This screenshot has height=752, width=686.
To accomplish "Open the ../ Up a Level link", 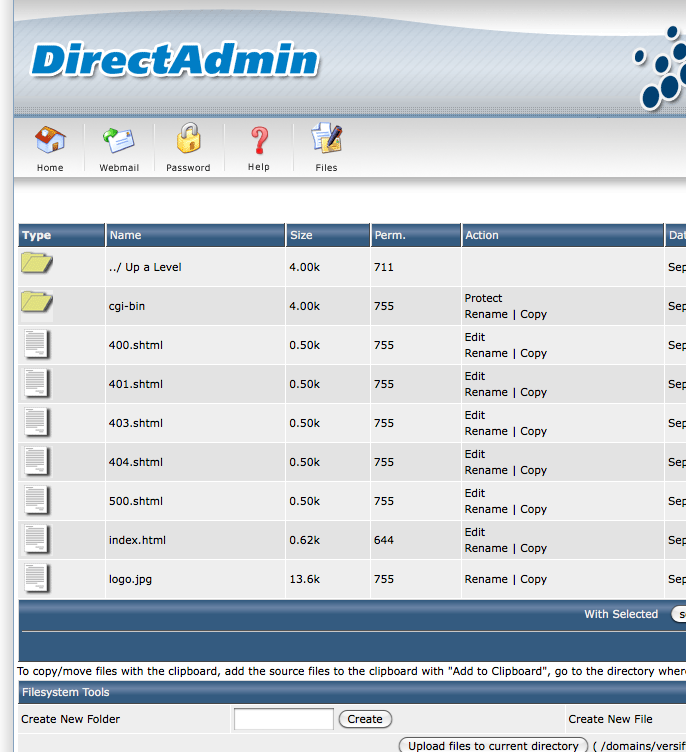I will pyautogui.click(x=145, y=267).
